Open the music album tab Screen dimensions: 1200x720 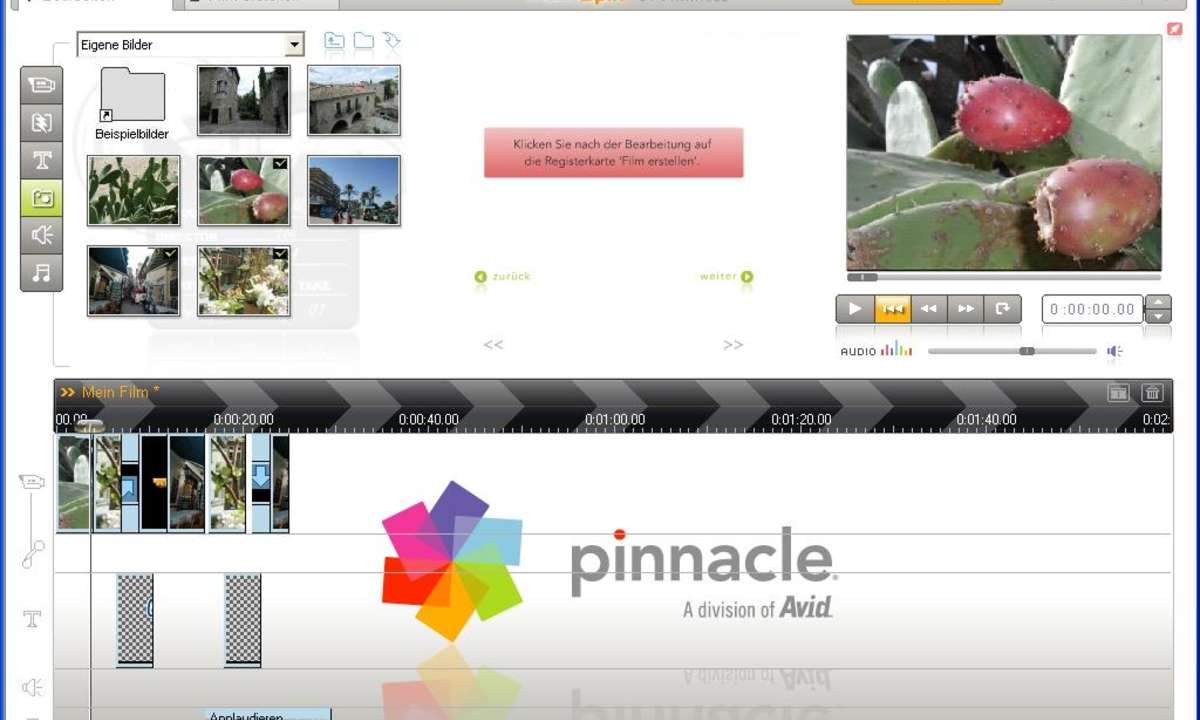coord(42,272)
